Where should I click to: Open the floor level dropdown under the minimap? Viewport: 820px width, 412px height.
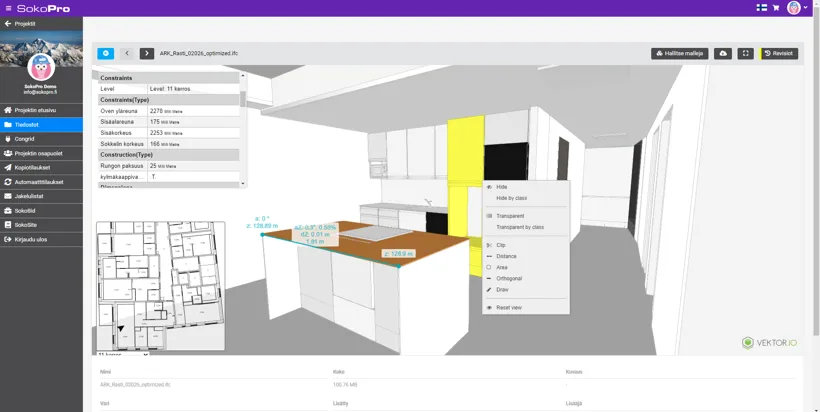click(x=123, y=354)
